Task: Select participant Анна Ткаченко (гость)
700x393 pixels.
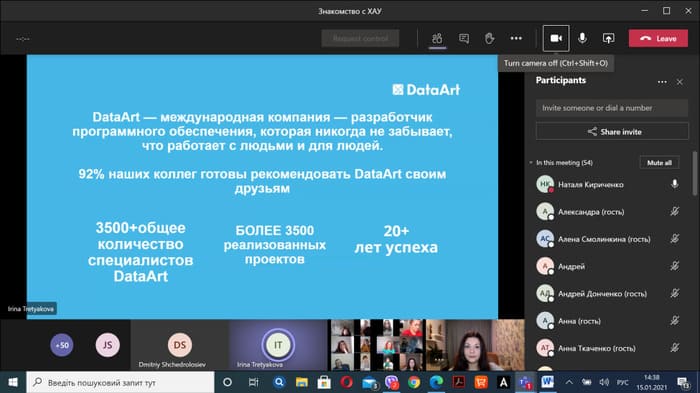Action: coord(609,348)
